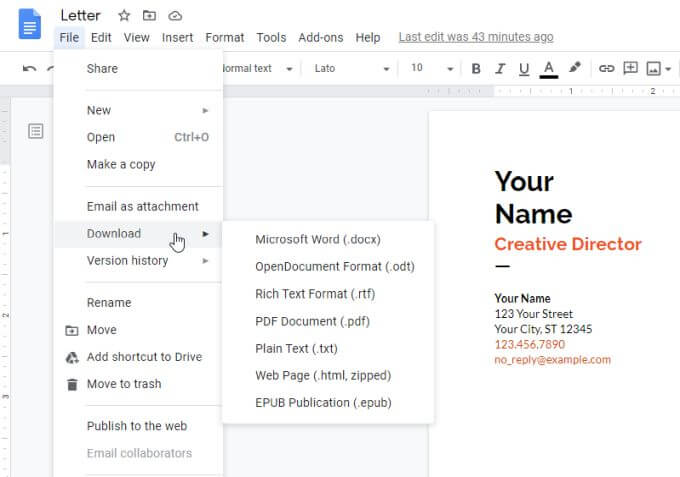Click the move-to-folder icon beside title

coord(150,15)
